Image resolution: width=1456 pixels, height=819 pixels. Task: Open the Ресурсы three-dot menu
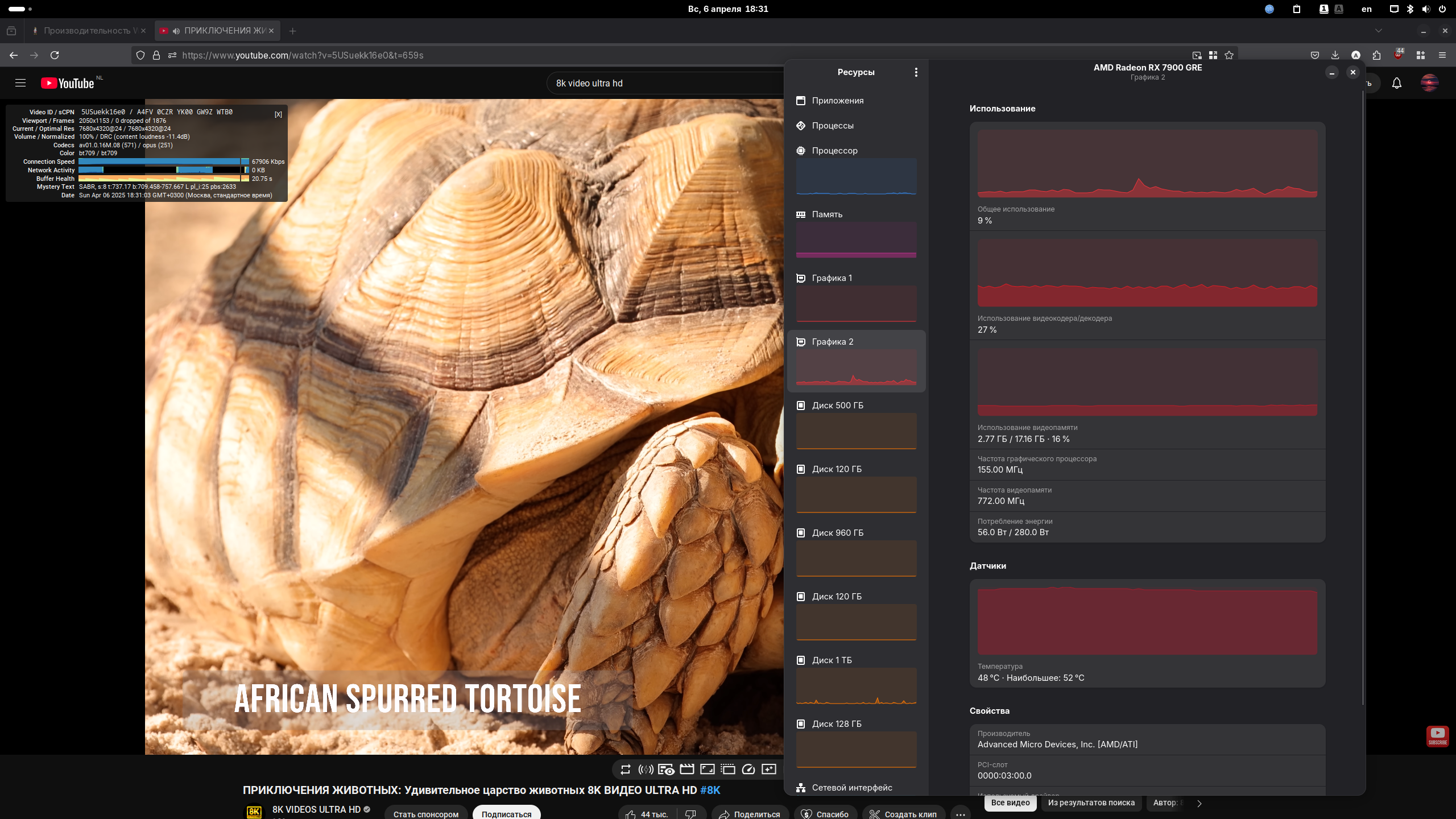click(916, 72)
